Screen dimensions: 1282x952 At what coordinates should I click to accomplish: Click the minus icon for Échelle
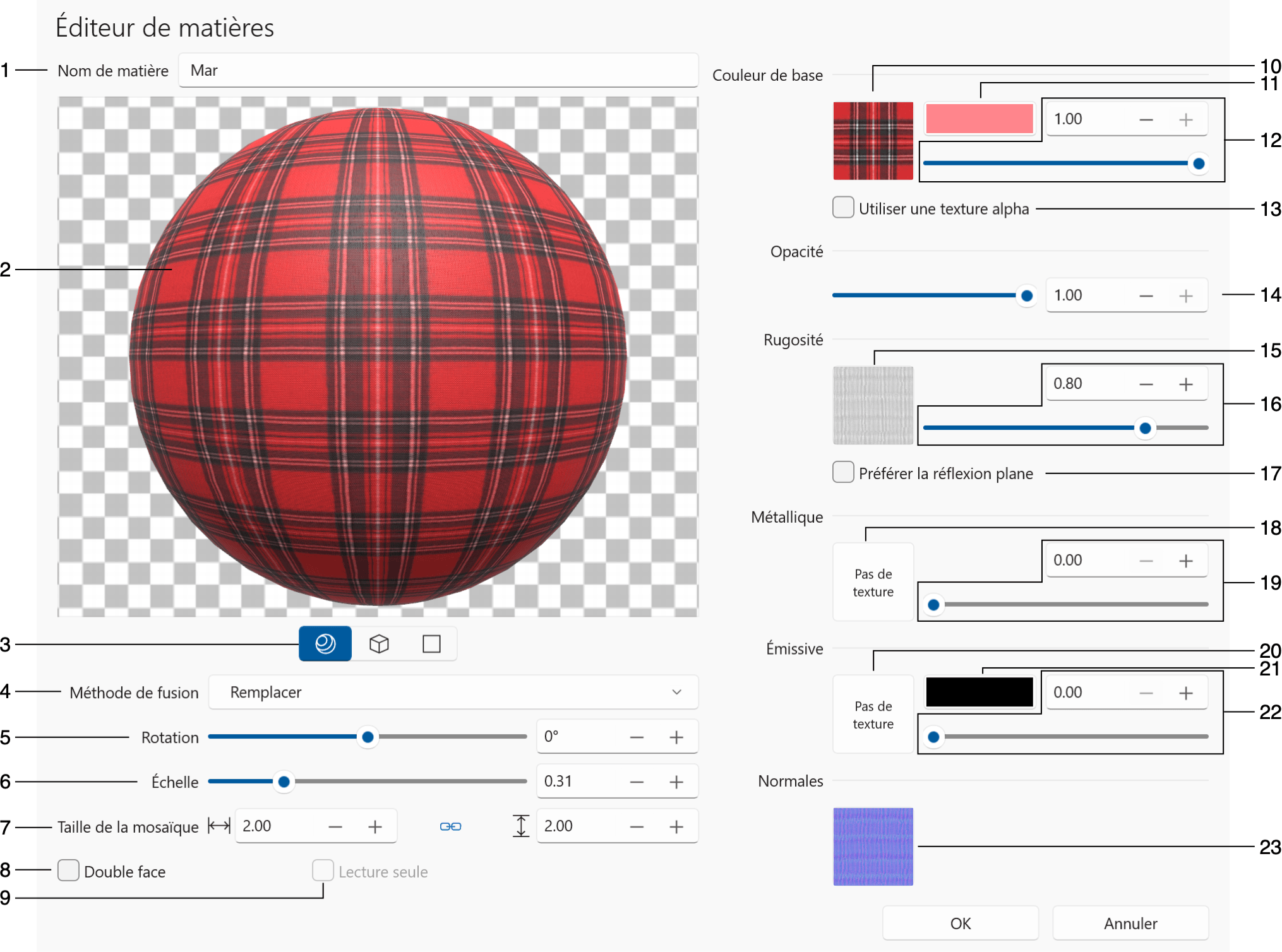click(637, 782)
